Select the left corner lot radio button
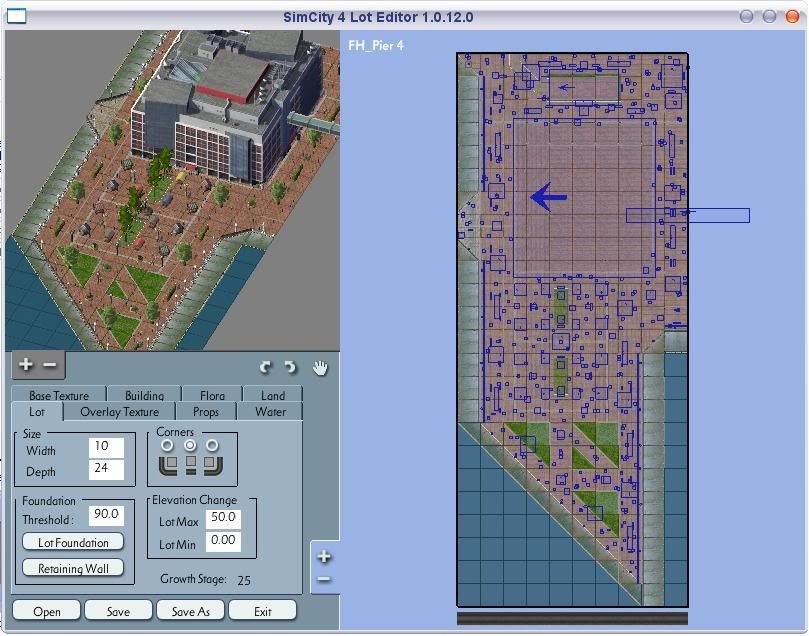Image resolution: width=809 pixels, height=636 pixels. (167, 445)
